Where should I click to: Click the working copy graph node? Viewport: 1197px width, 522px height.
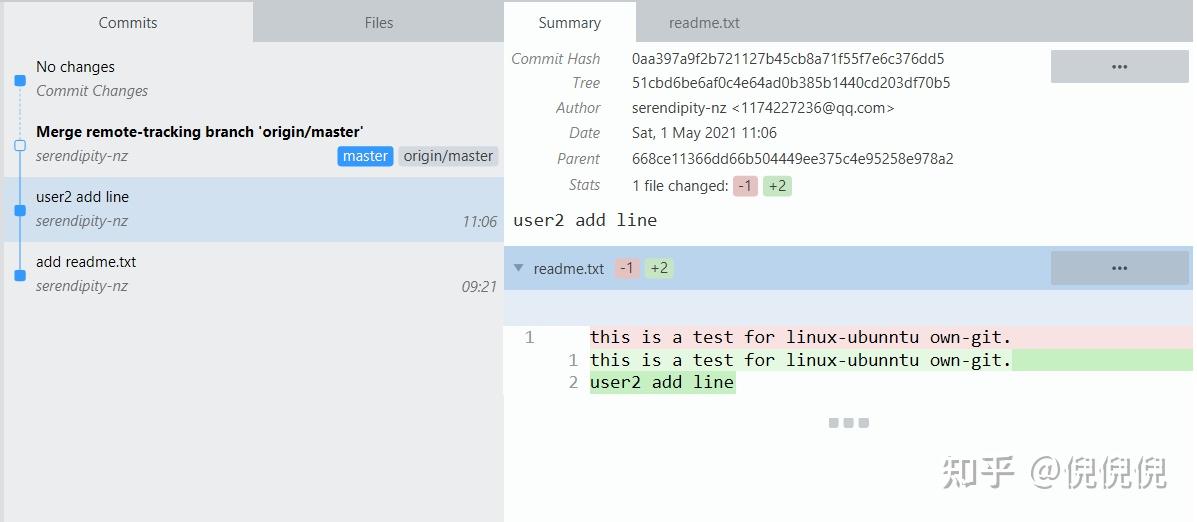pos(20,80)
